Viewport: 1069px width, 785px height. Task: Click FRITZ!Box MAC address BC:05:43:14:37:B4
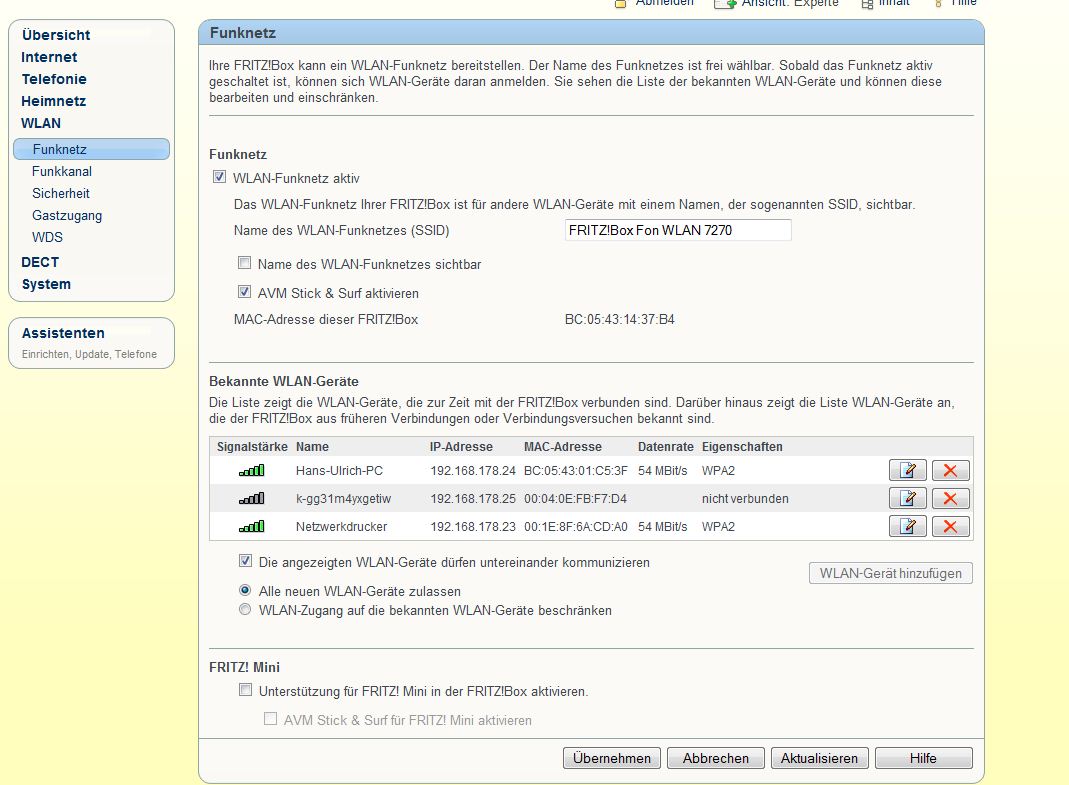pyautogui.click(x=620, y=319)
